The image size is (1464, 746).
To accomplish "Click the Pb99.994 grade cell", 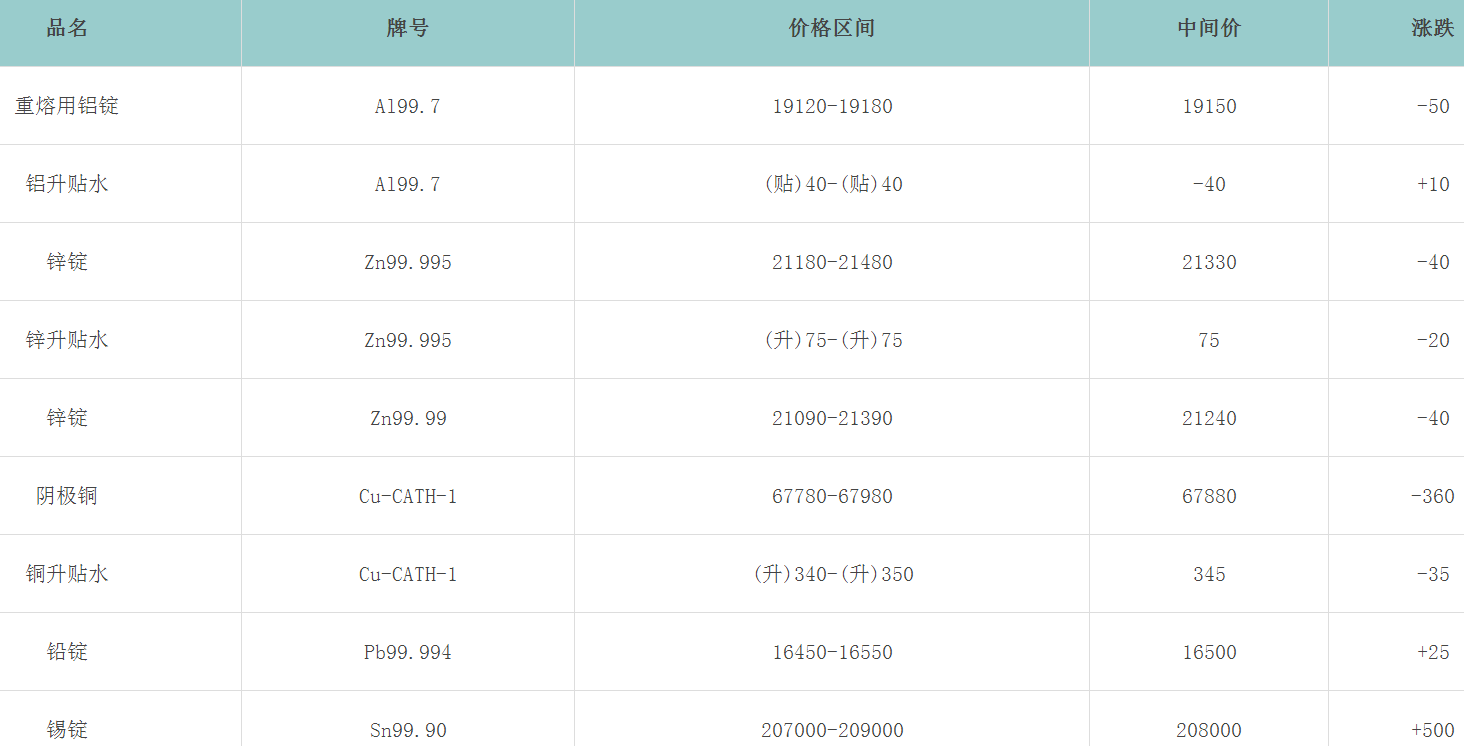I will point(407,653).
